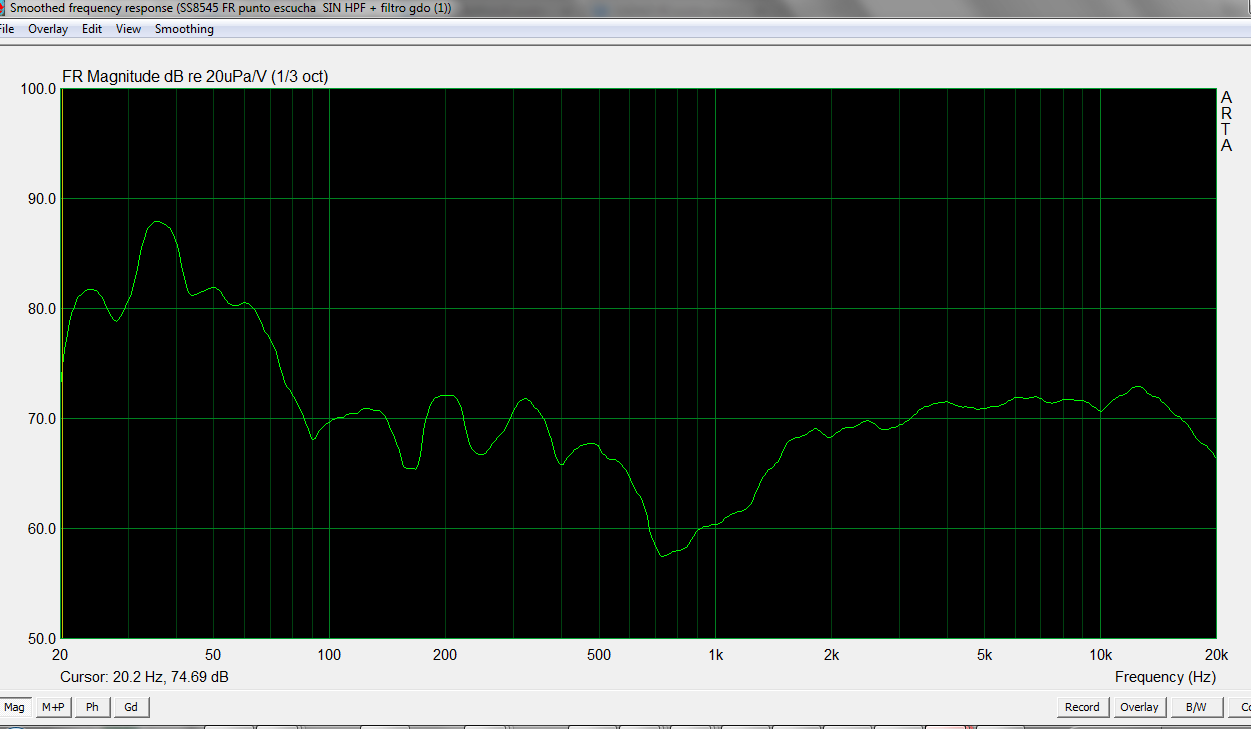Show the Ph phase view
1251x729 pixels.
[x=92, y=707]
